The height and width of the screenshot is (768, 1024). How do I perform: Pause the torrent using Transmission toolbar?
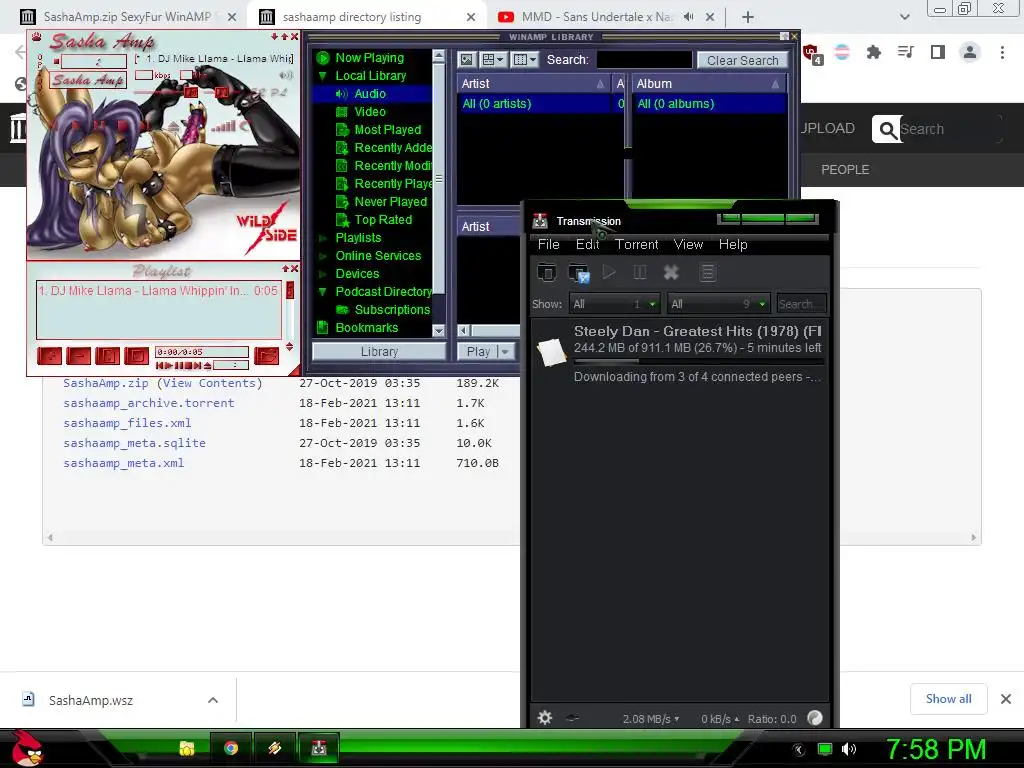coord(640,272)
